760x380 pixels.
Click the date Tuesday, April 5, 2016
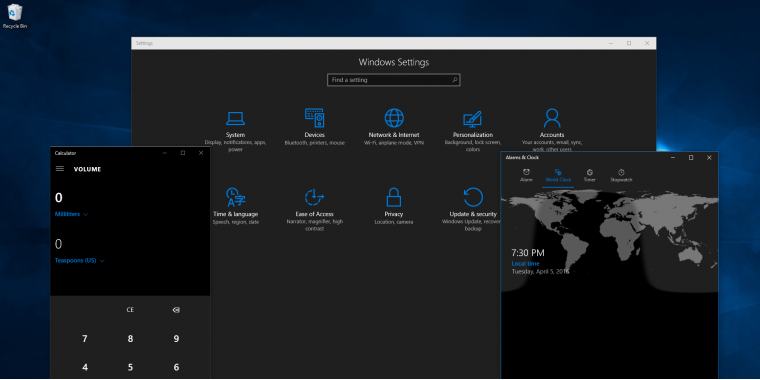[541, 271]
